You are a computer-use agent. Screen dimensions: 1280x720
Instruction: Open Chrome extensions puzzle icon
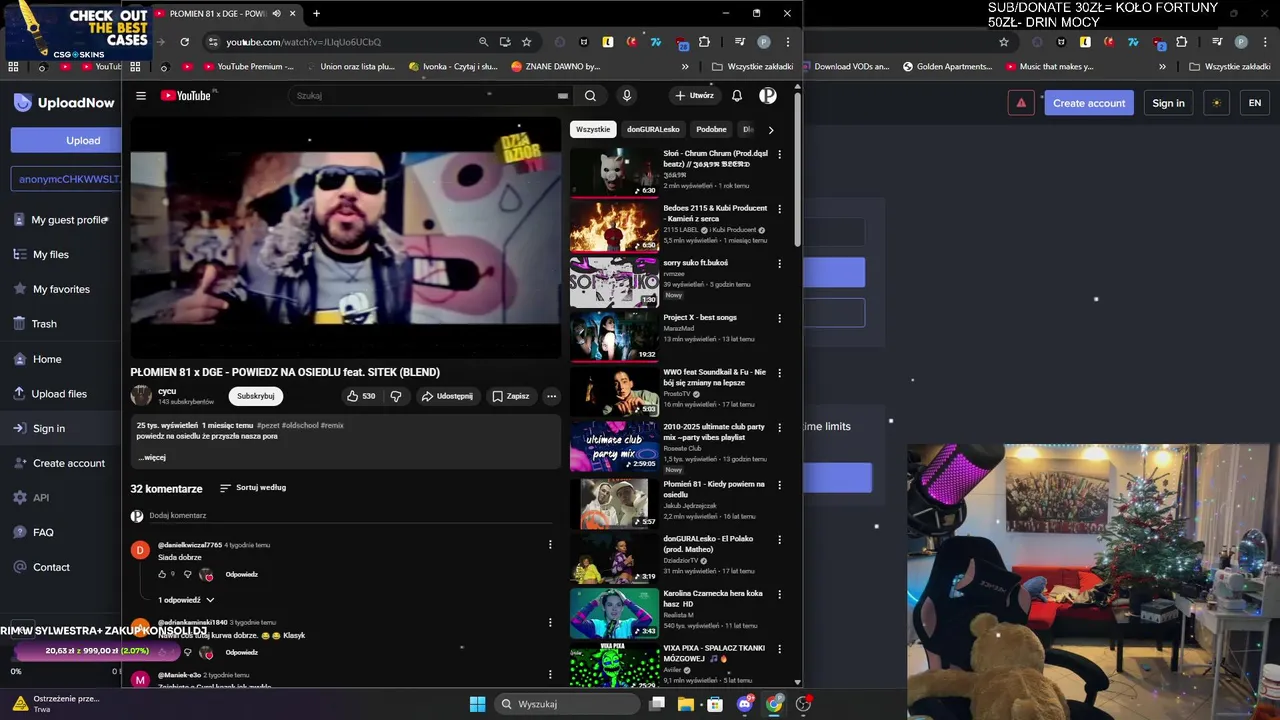click(704, 42)
